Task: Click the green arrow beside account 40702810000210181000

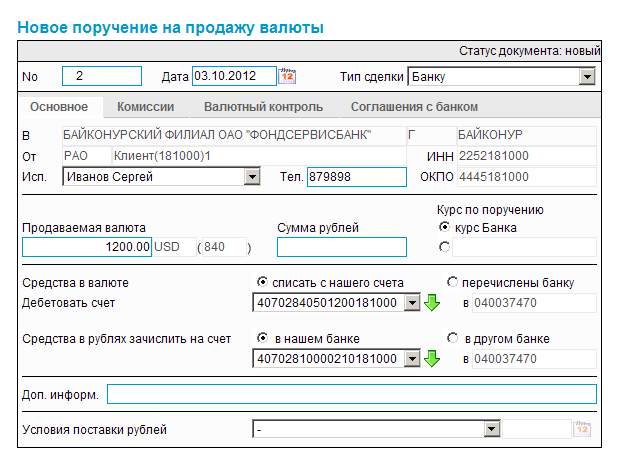Action: [x=432, y=359]
